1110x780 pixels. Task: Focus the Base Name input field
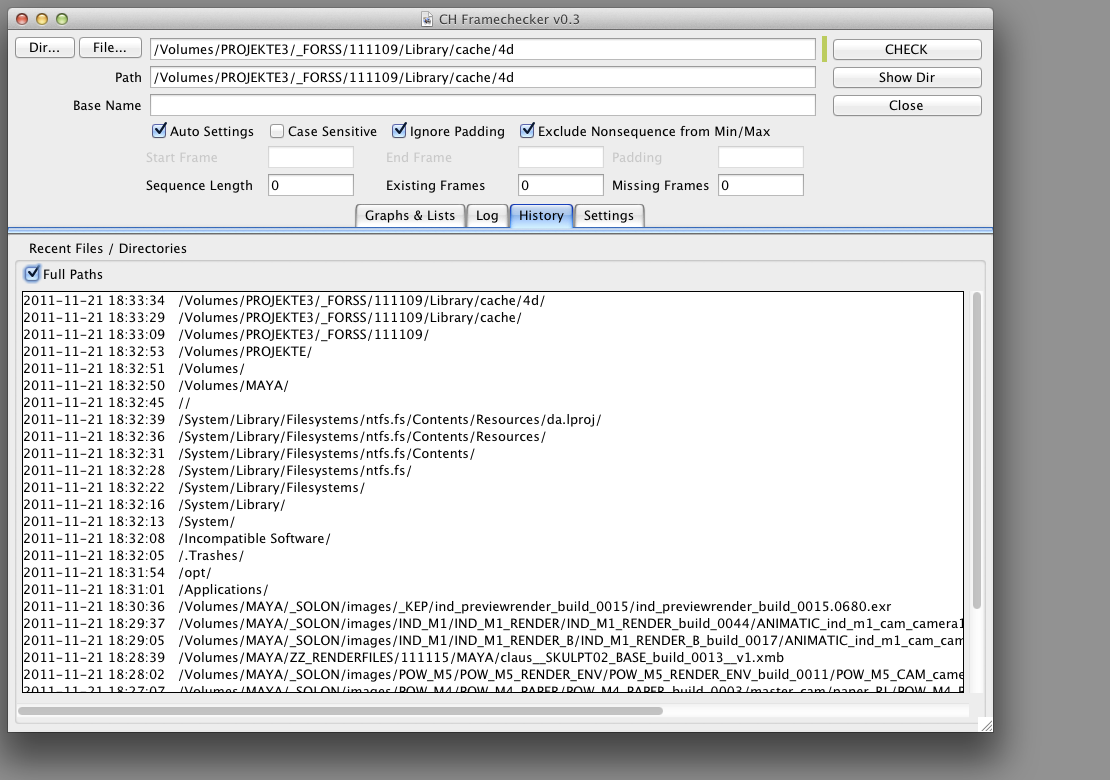(x=483, y=105)
